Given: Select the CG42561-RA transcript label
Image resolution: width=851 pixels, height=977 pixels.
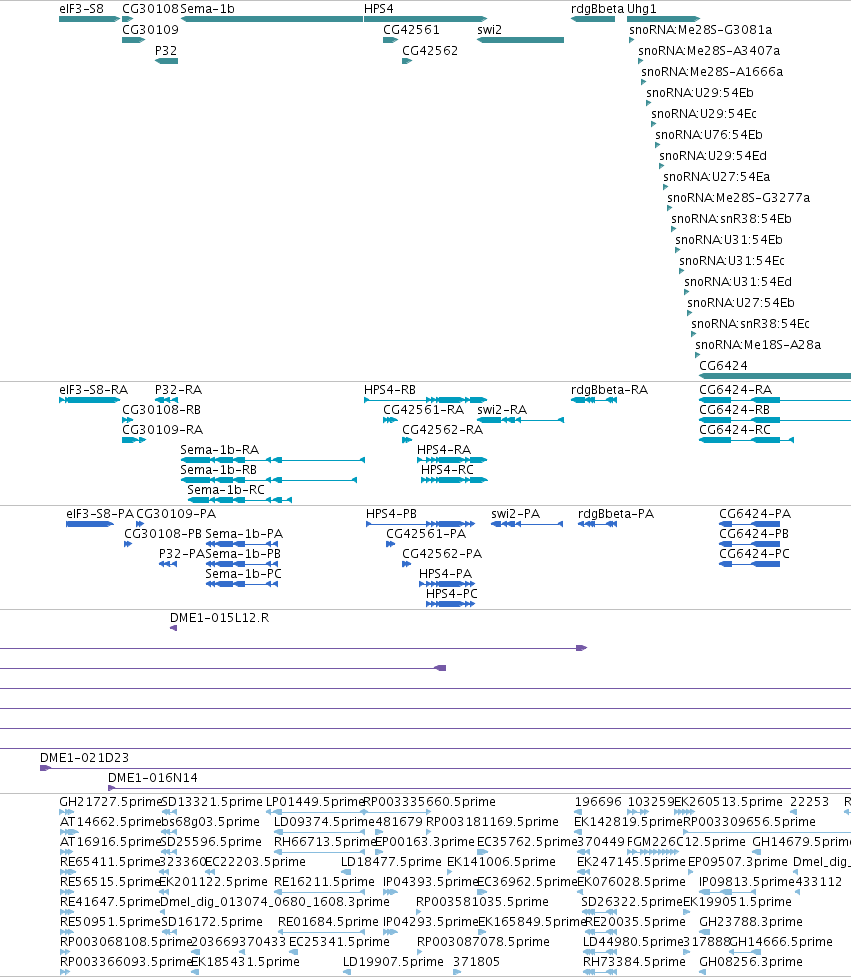Looking at the screenshot, I should (424, 410).
